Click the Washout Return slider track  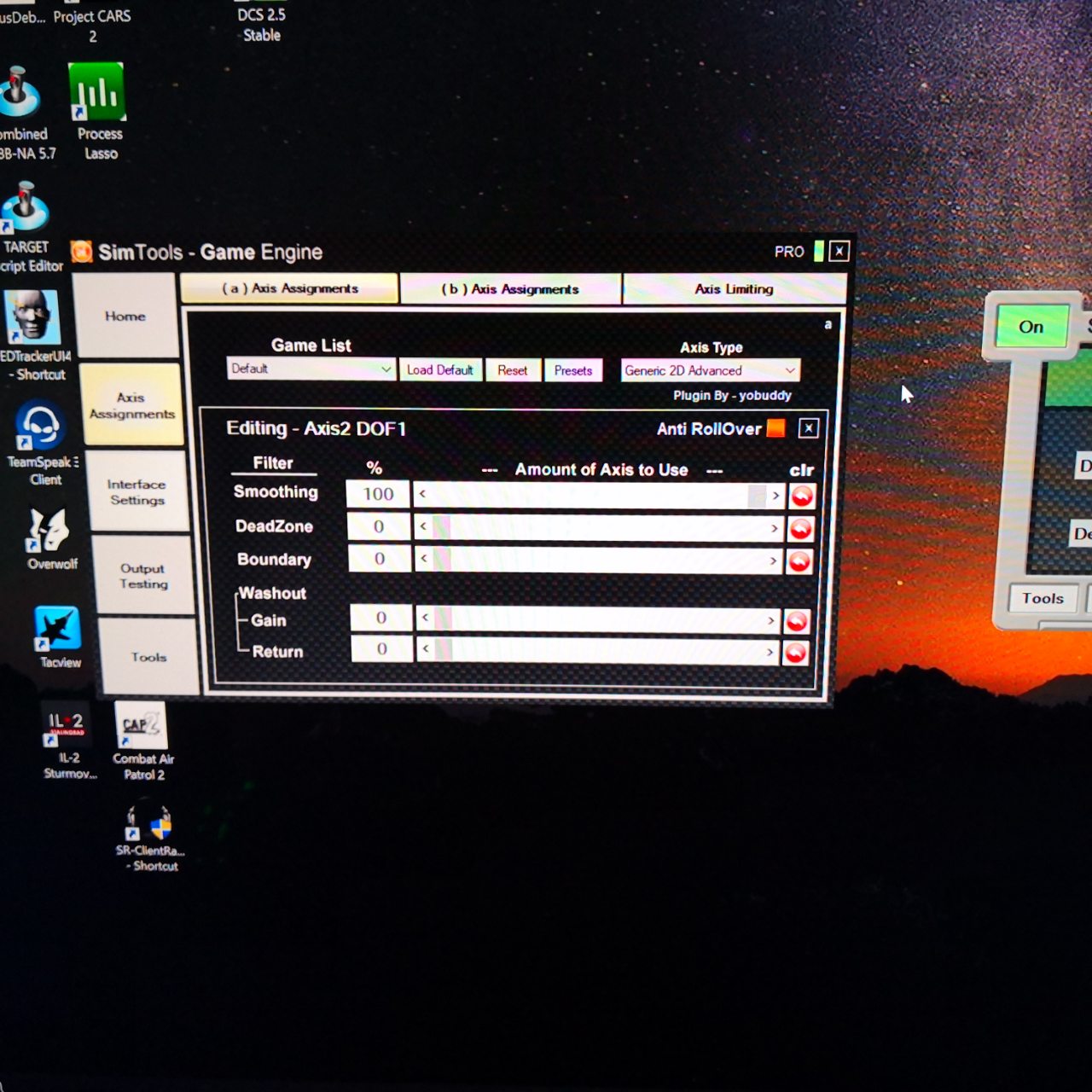point(598,652)
